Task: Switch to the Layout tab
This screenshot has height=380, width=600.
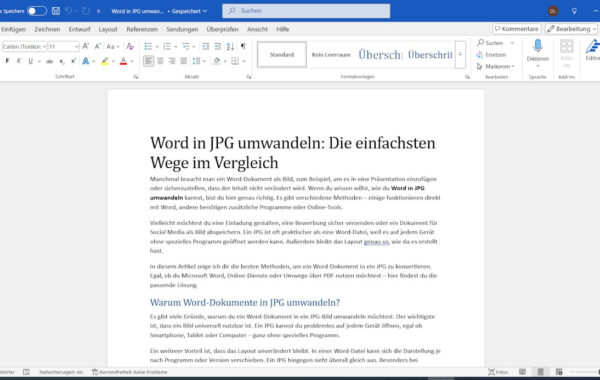Action: 108,29
